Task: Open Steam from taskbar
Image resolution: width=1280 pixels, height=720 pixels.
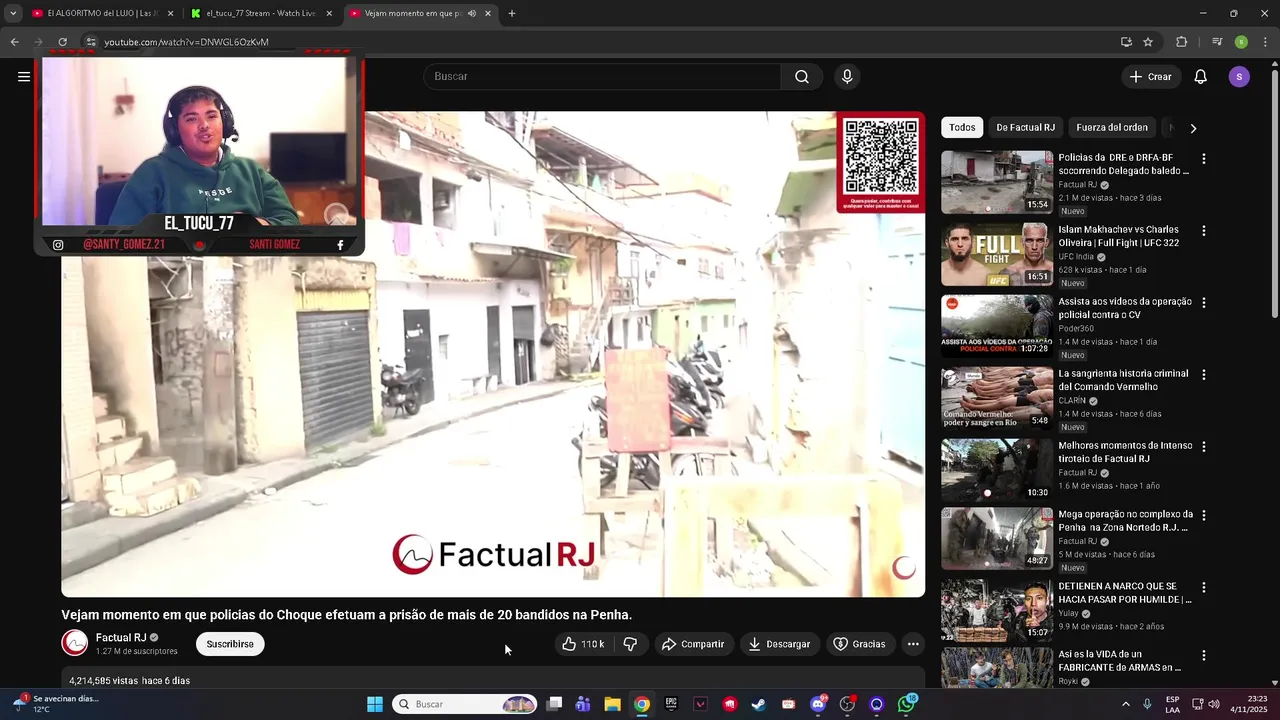Action: [x=759, y=704]
